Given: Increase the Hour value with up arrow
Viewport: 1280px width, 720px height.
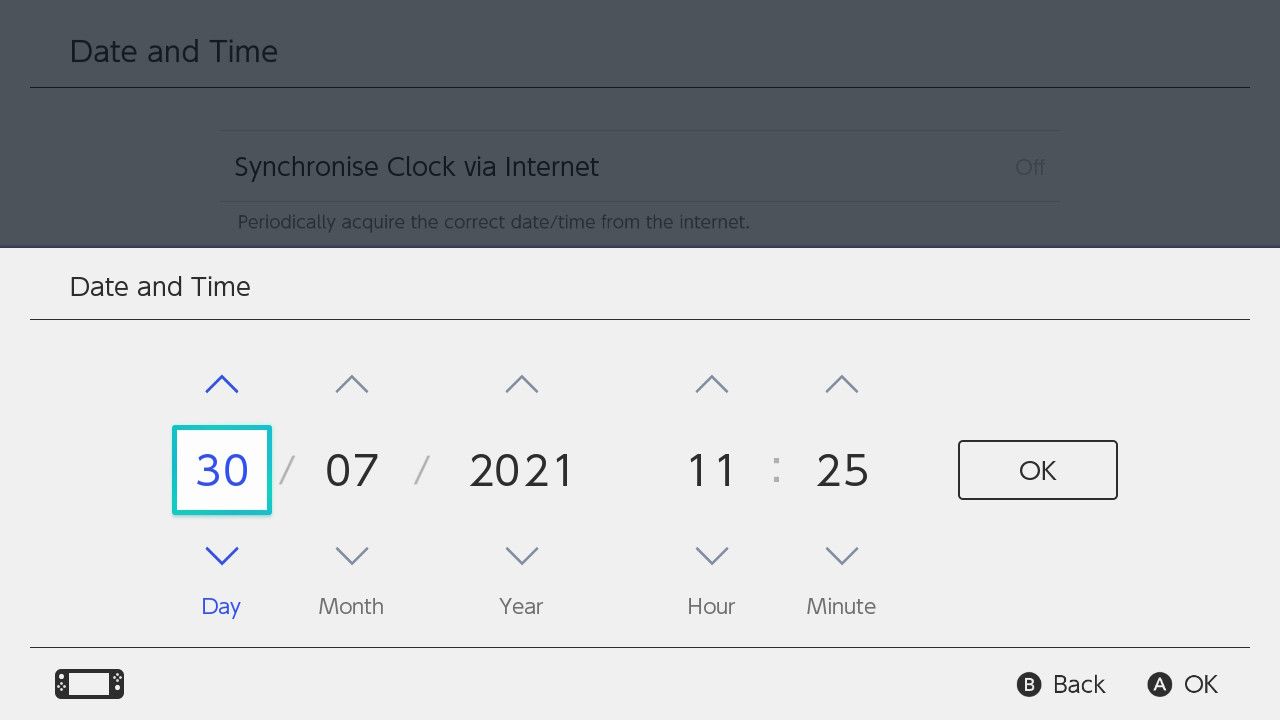Looking at the screenshot, I should point(711,383).
